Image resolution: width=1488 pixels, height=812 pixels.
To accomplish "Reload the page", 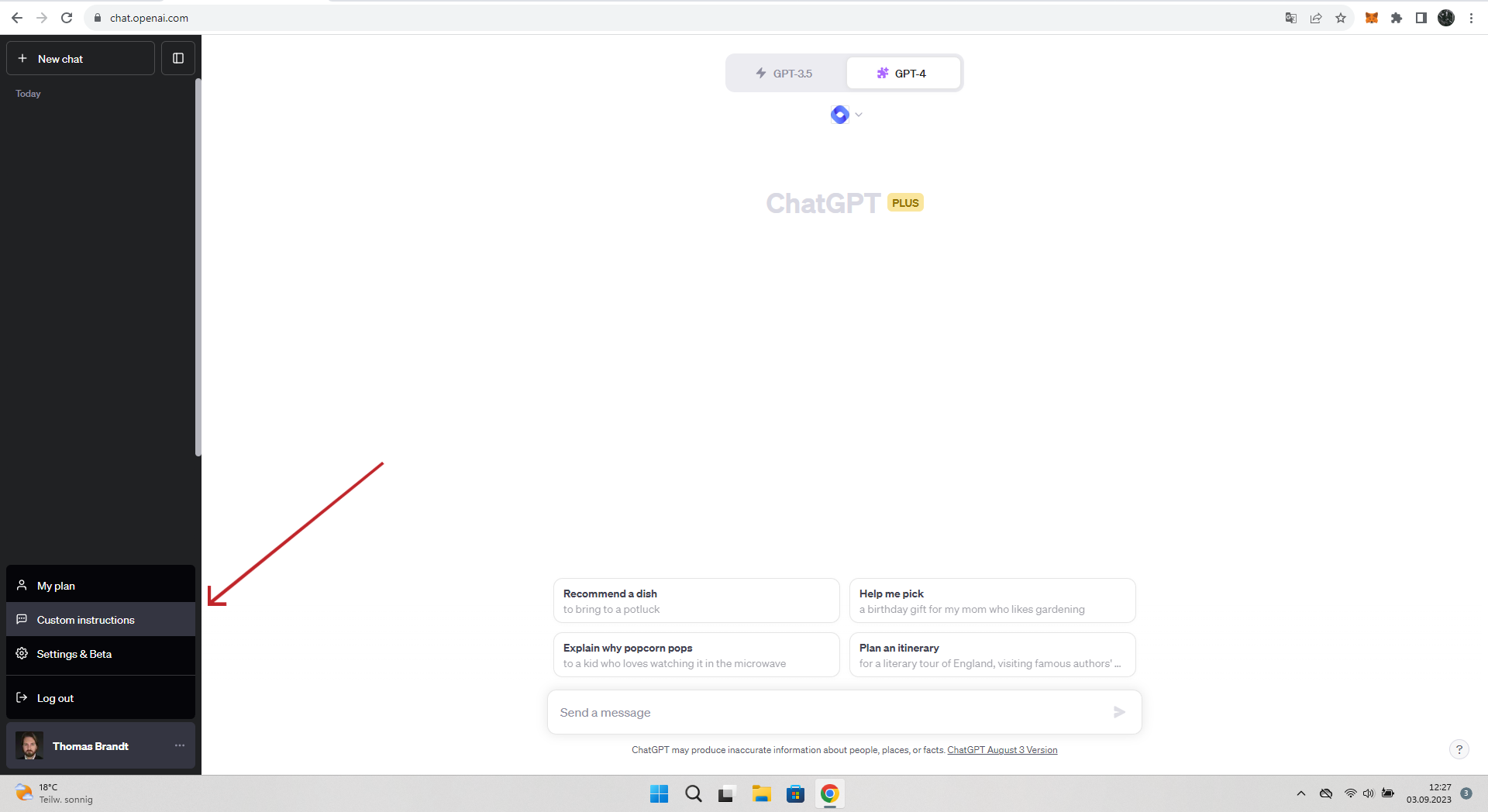I will click(x=67, y=18).
